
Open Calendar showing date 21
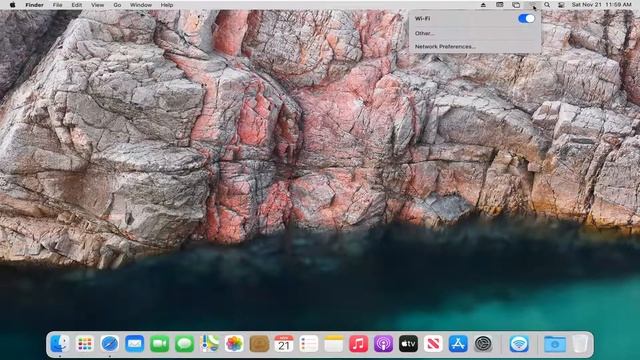284,344
